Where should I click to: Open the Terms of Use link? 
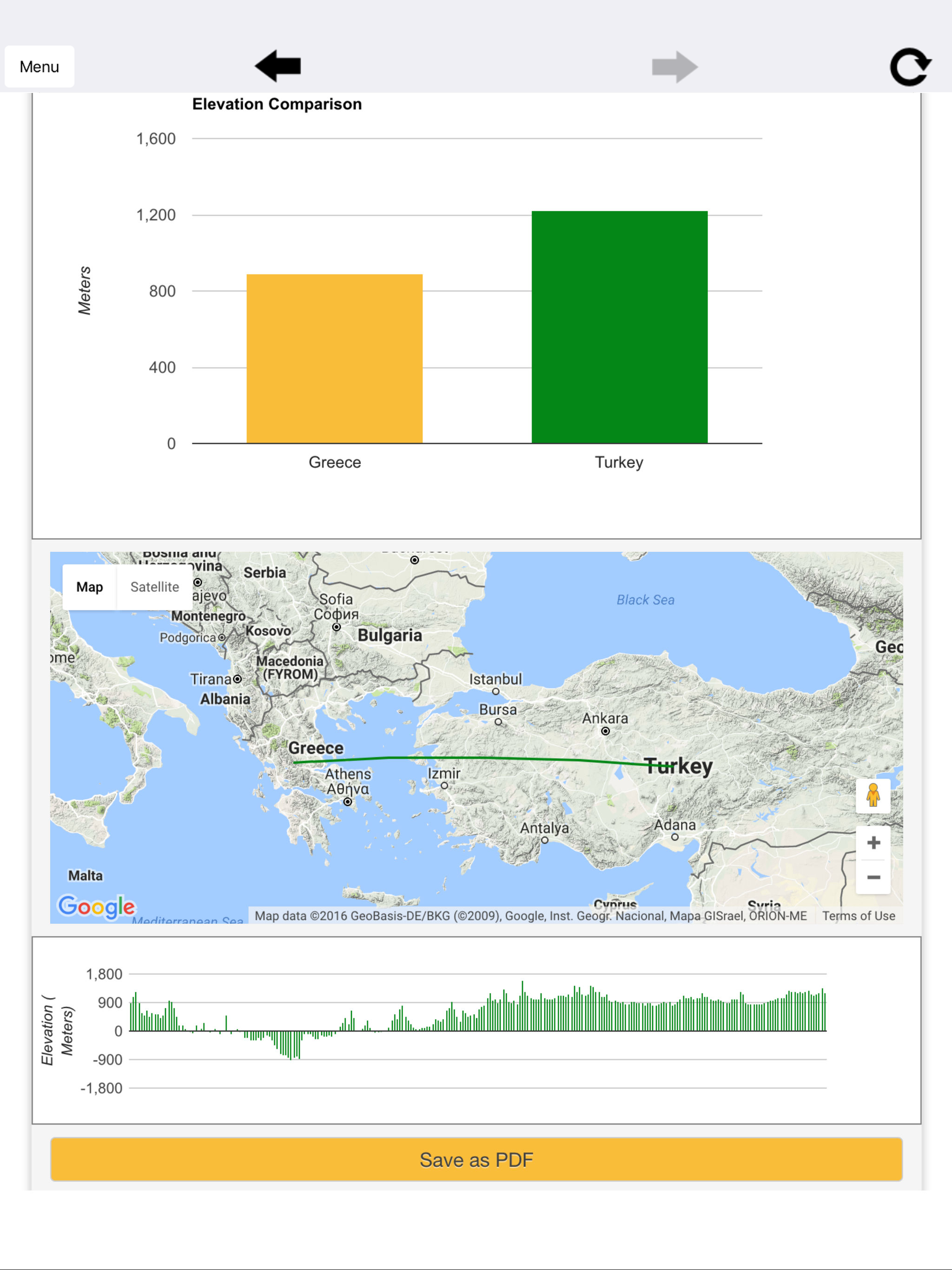click(x=859, y=916)
